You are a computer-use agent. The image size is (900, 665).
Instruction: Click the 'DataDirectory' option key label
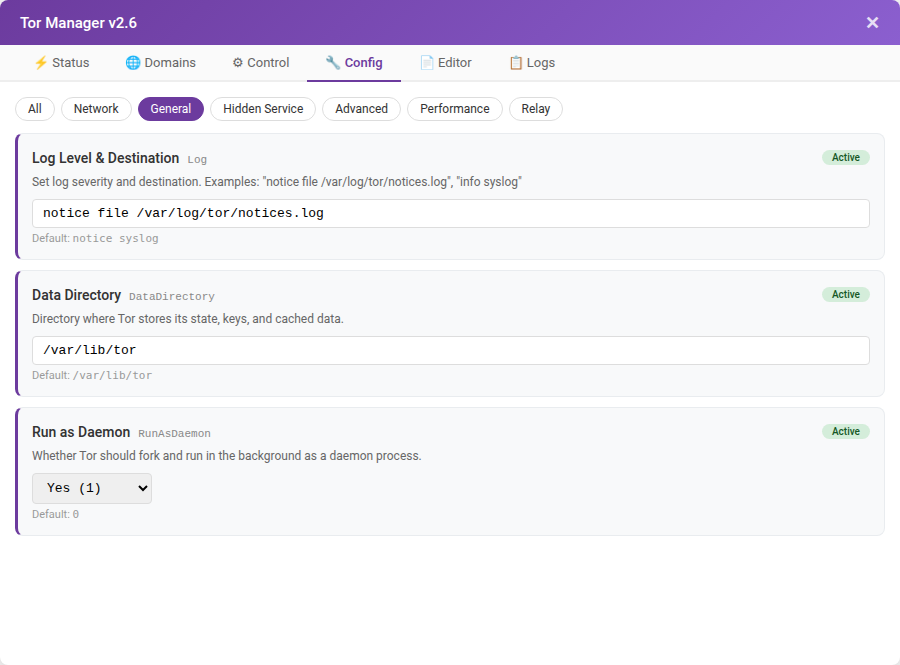pyautogui.click(x=172, y=297)
